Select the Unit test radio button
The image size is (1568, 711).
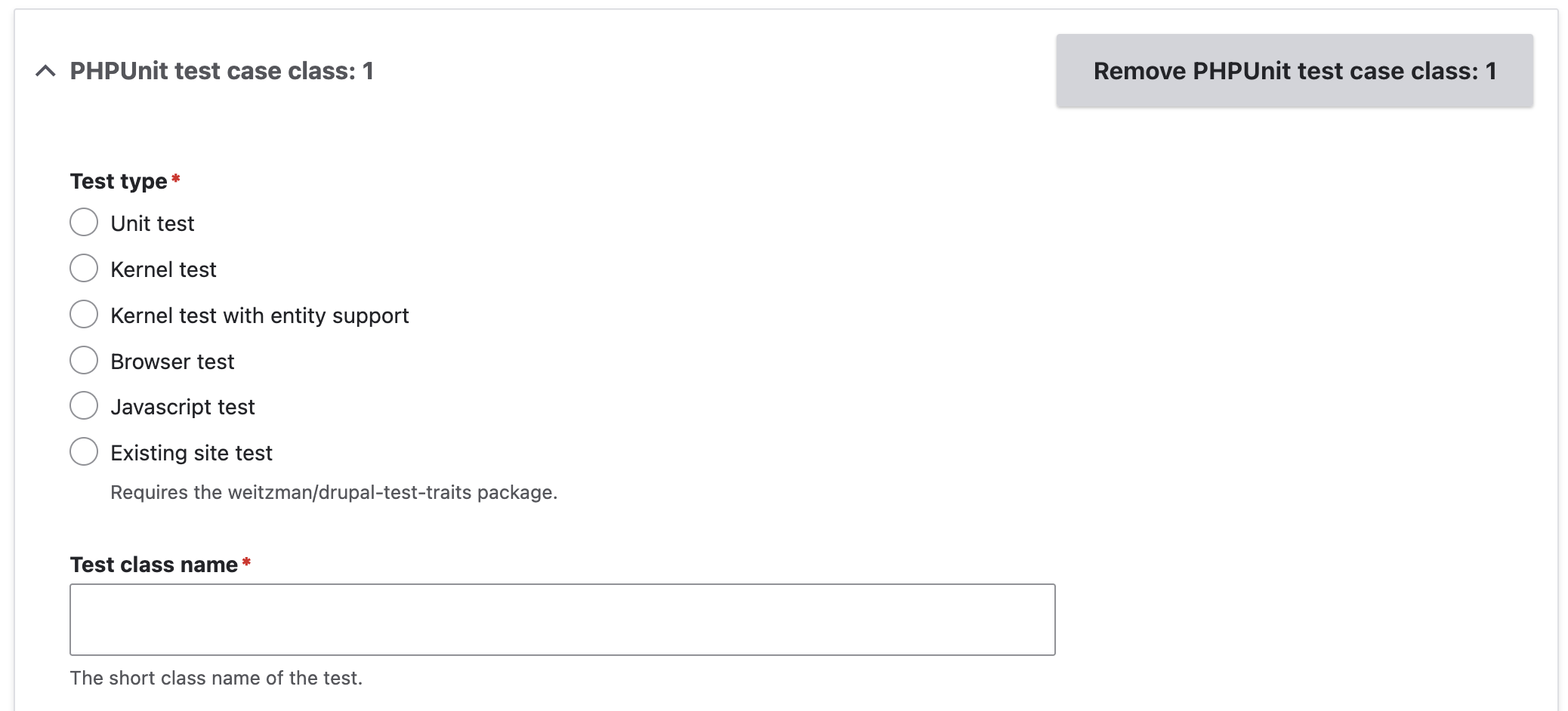[84, 223]
